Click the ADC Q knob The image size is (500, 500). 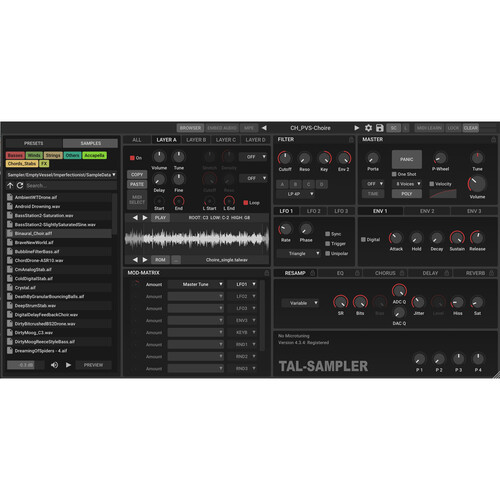[x=399, y=291]
